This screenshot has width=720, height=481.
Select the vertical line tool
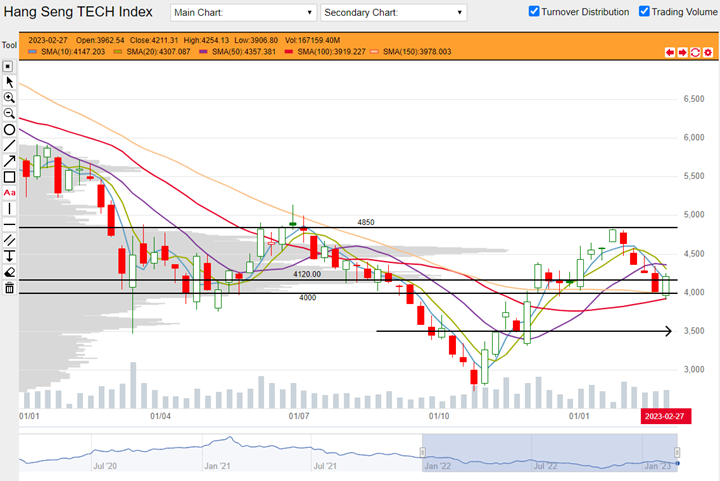9,209
